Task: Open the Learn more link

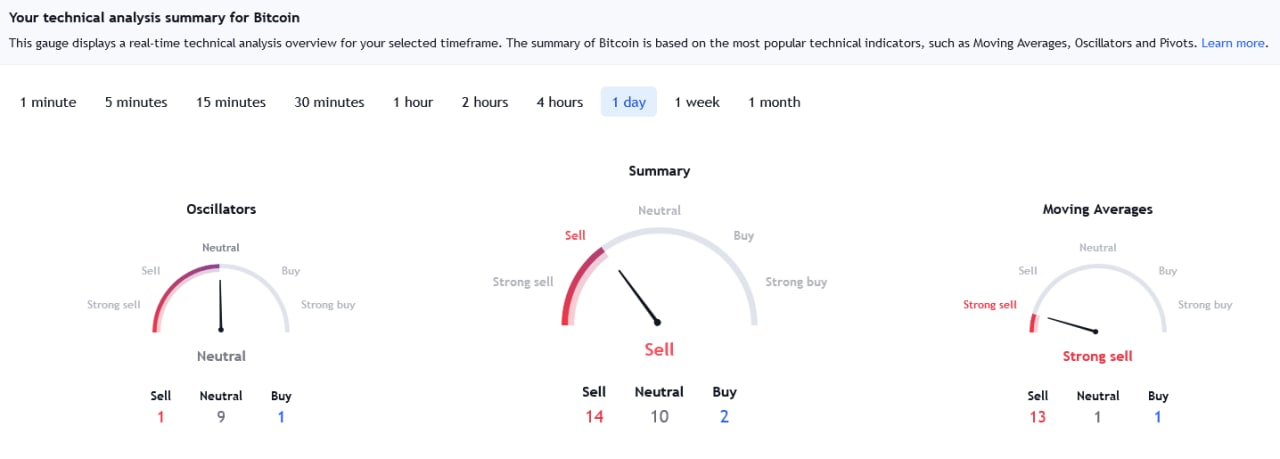Action: point(1233,43)
